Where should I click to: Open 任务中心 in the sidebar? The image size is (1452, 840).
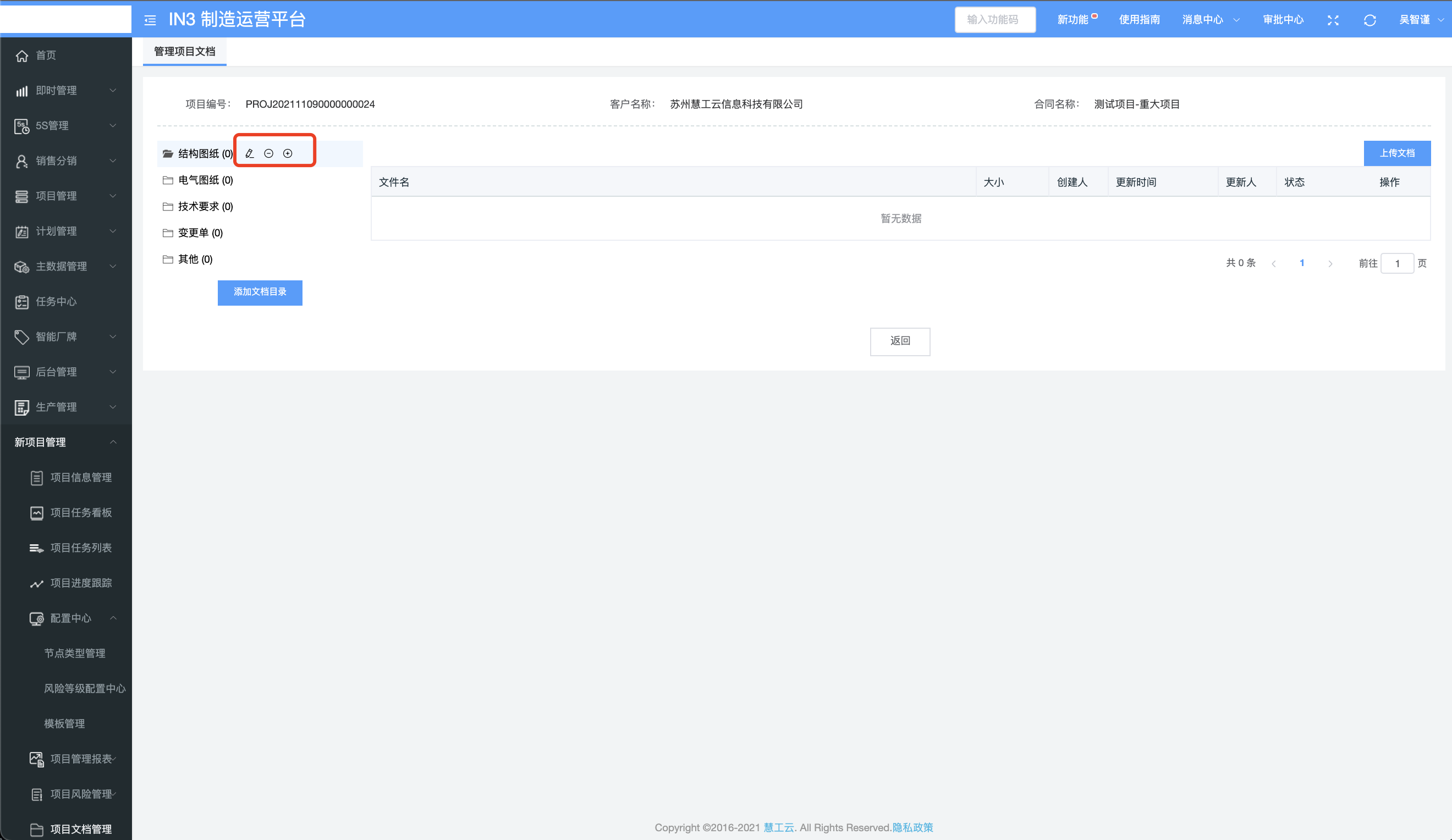pos(56,301)
